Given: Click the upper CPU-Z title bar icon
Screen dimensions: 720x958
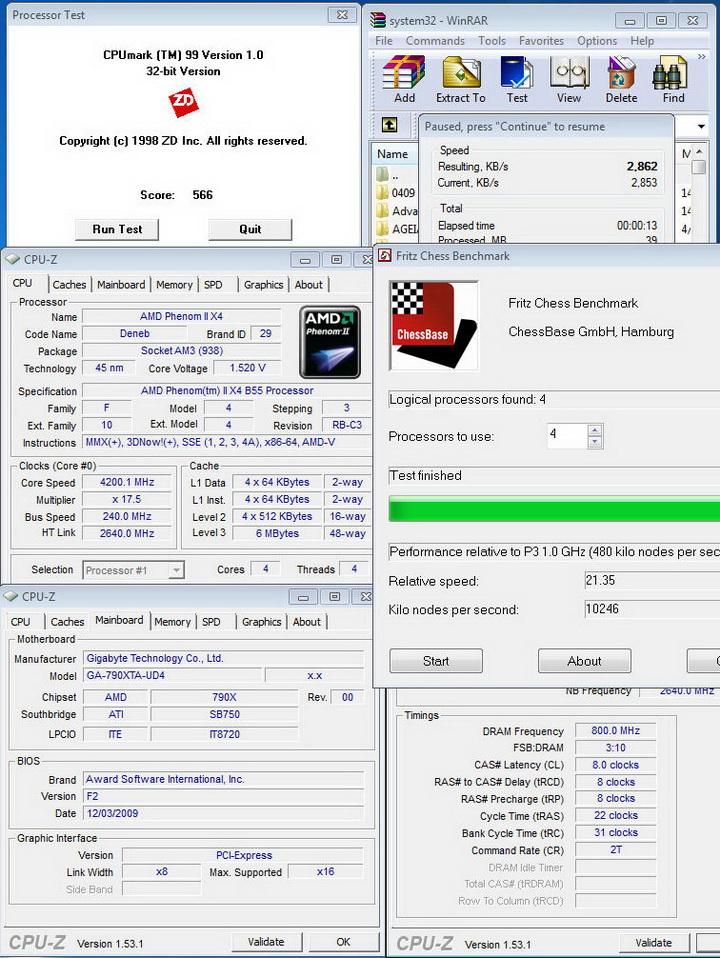Looking at the screenshot, I should [x=12, y=259].
